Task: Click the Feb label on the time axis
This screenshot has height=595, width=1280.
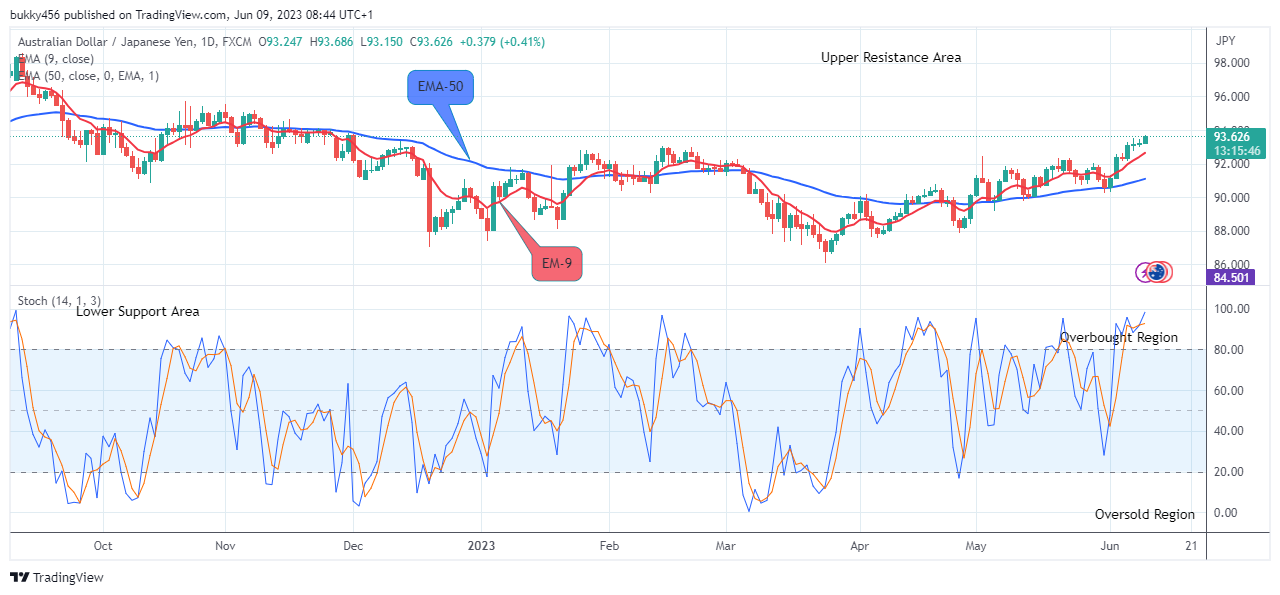Action: (x=609, y=546)
